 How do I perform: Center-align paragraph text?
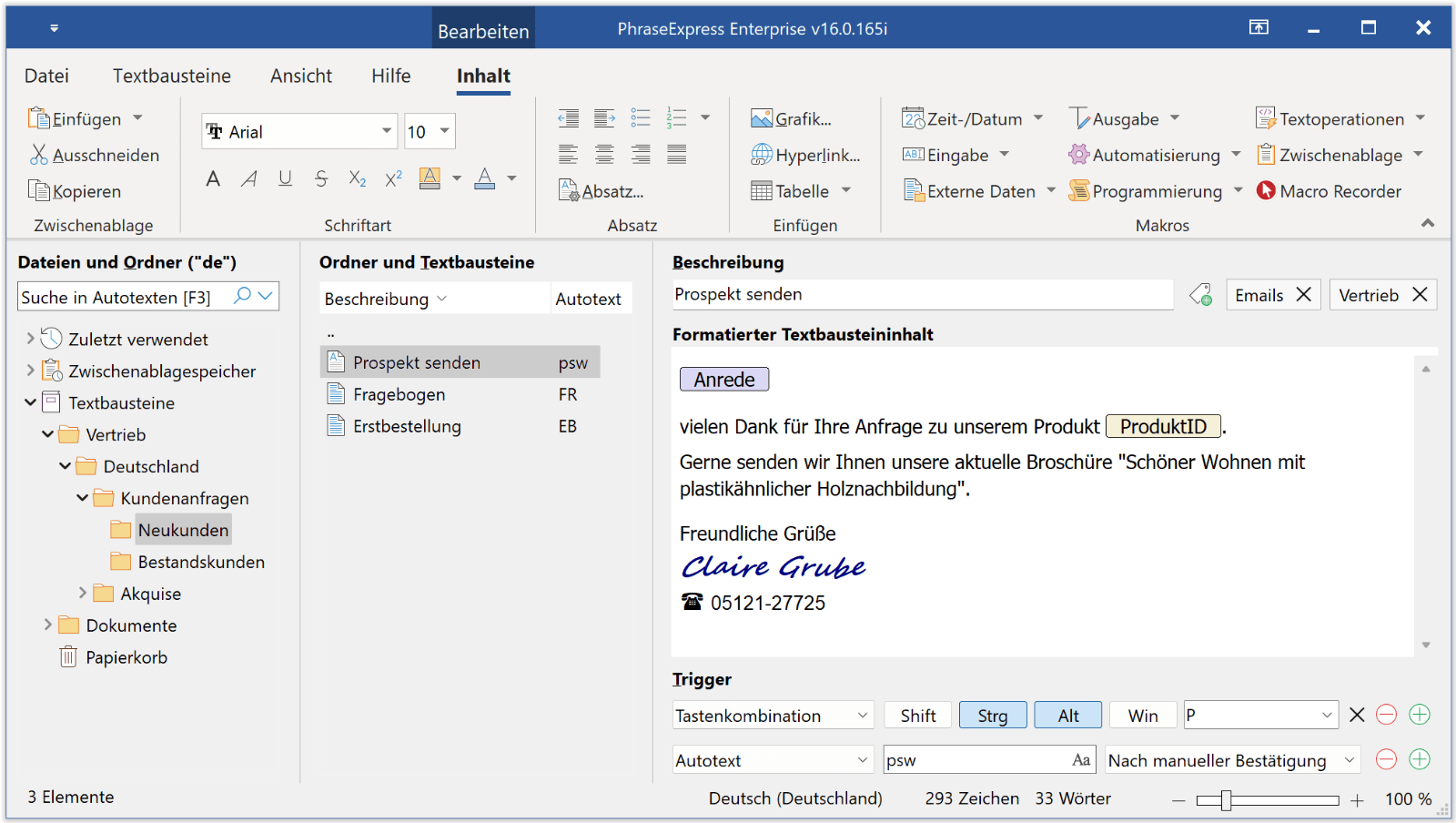click(x=604, y=154)
